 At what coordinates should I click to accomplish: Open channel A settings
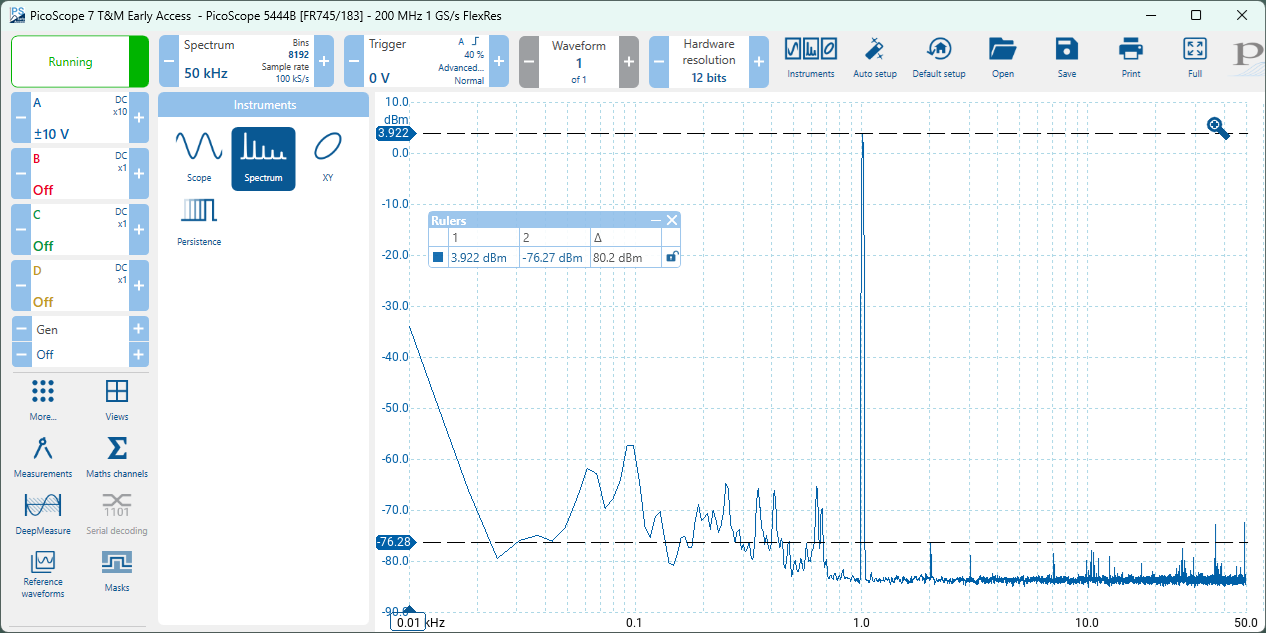pos(80,118)
